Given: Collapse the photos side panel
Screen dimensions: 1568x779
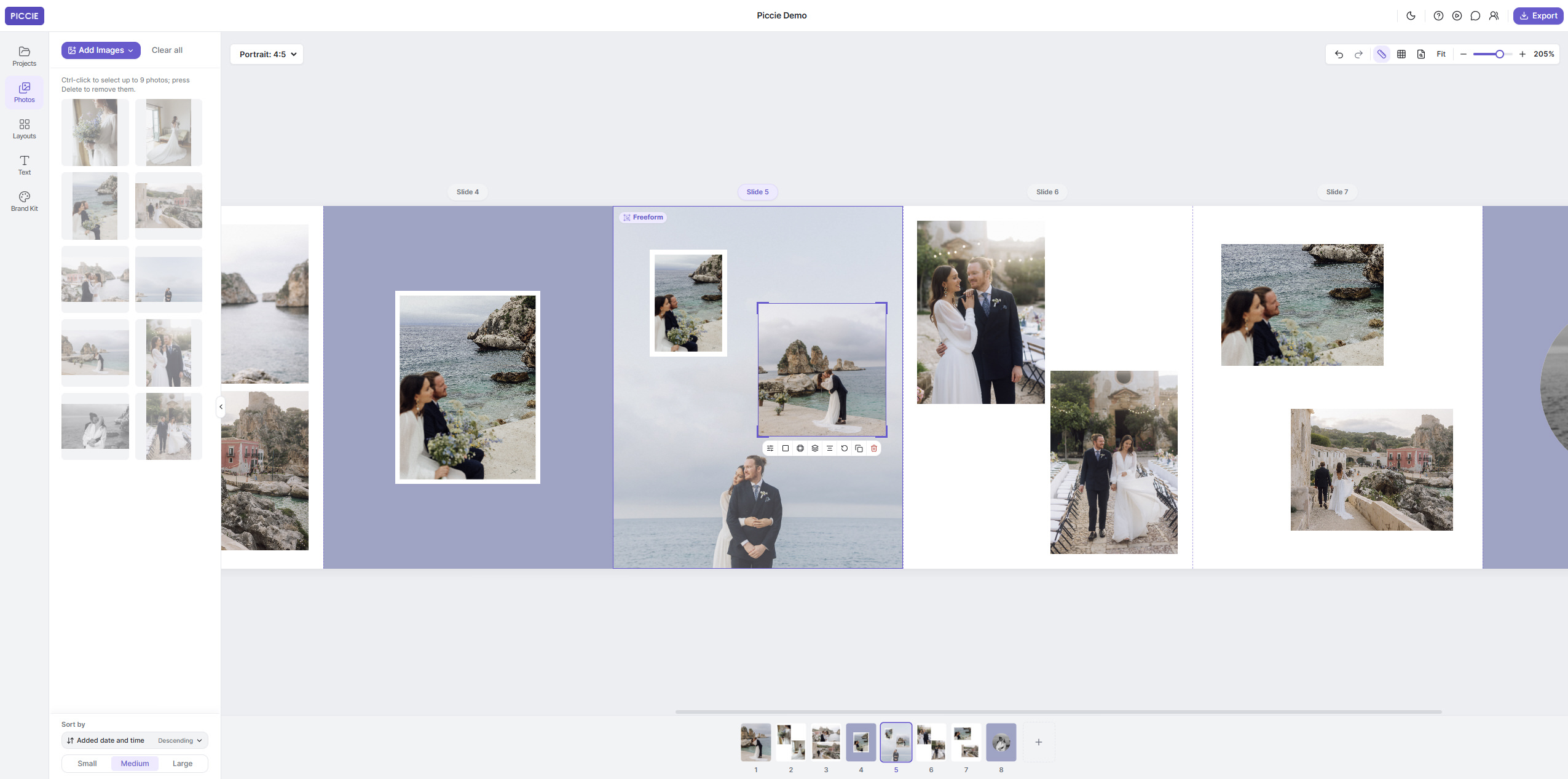Looking at the screenshot, I should coord(221,406).
